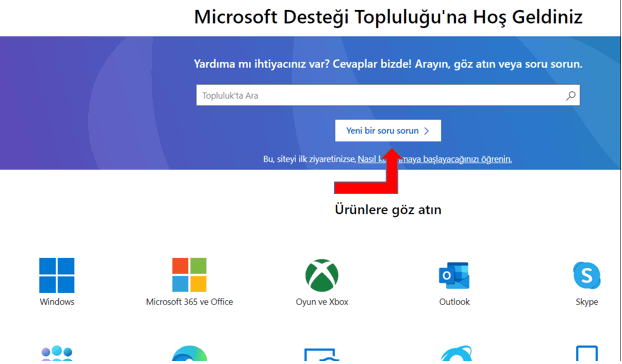Image resolution: width=622 pixels, height=364 pixels.
Task: Choose the Outlook envelope icon
Action: [454, 275]
